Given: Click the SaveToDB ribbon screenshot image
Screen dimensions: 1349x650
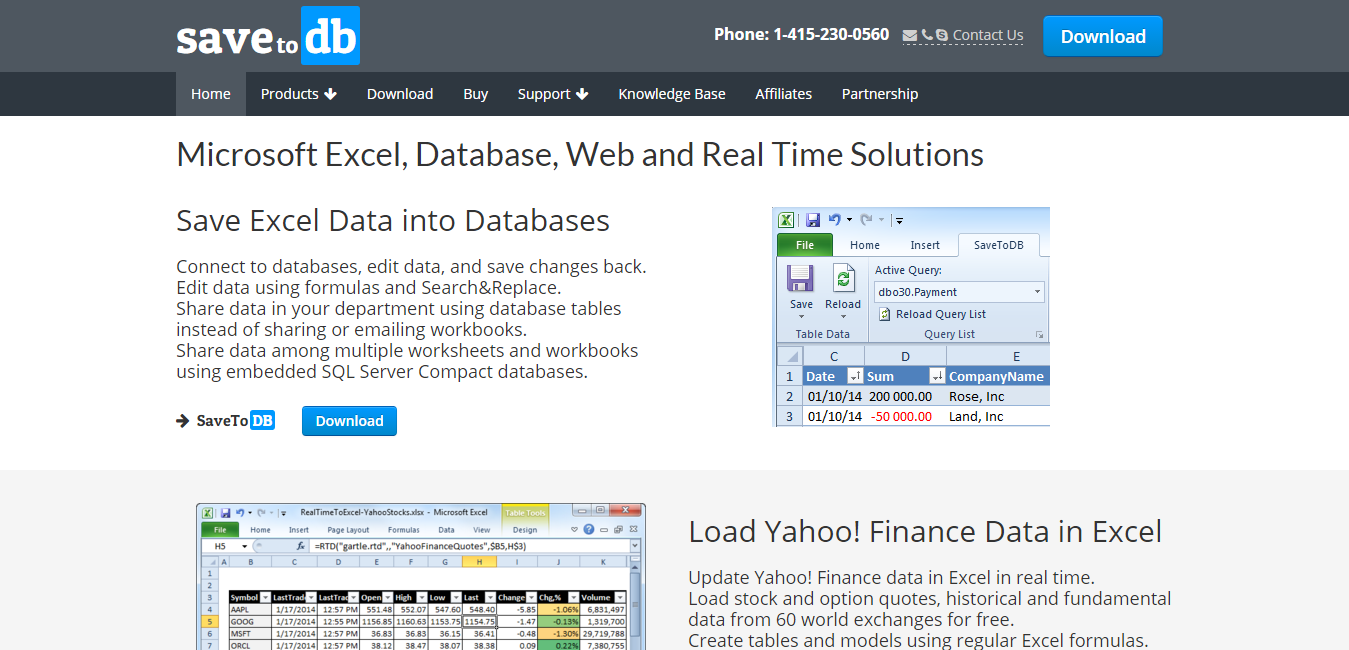Looking at the screenshot, I should click(x=911, y=317).
